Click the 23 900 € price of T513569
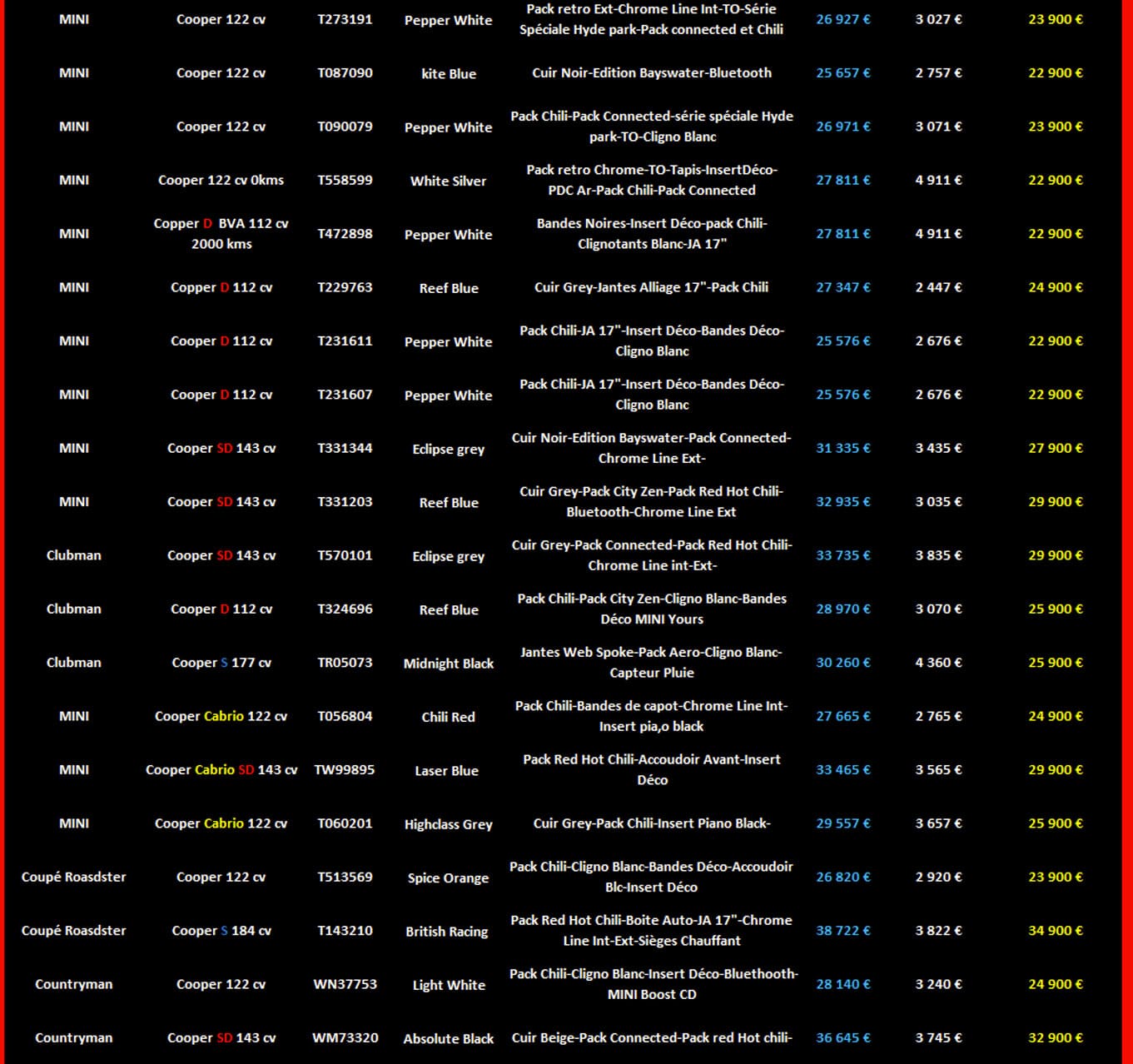Screen dimensions: 1133x1064 [1056, 877]
